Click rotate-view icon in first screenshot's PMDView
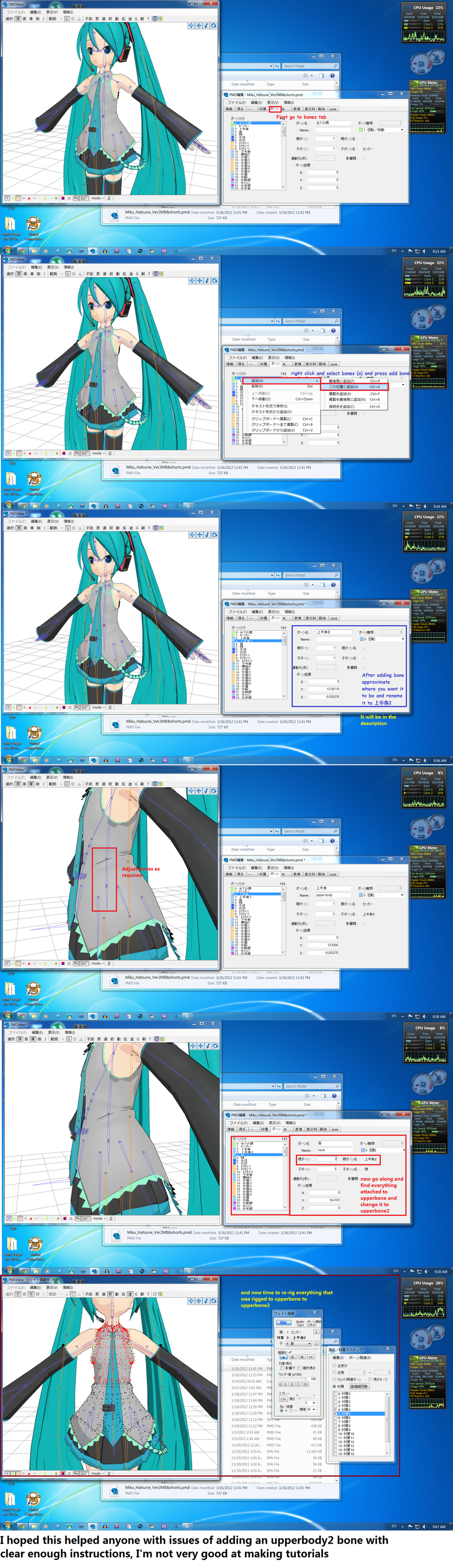This screenshot has height=1568, width=453. [x=214, y=26]
